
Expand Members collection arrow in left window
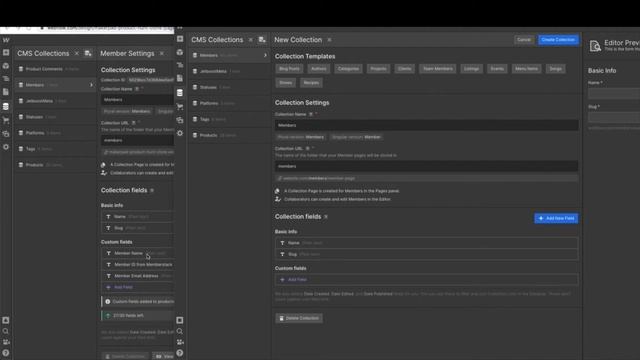91,85
